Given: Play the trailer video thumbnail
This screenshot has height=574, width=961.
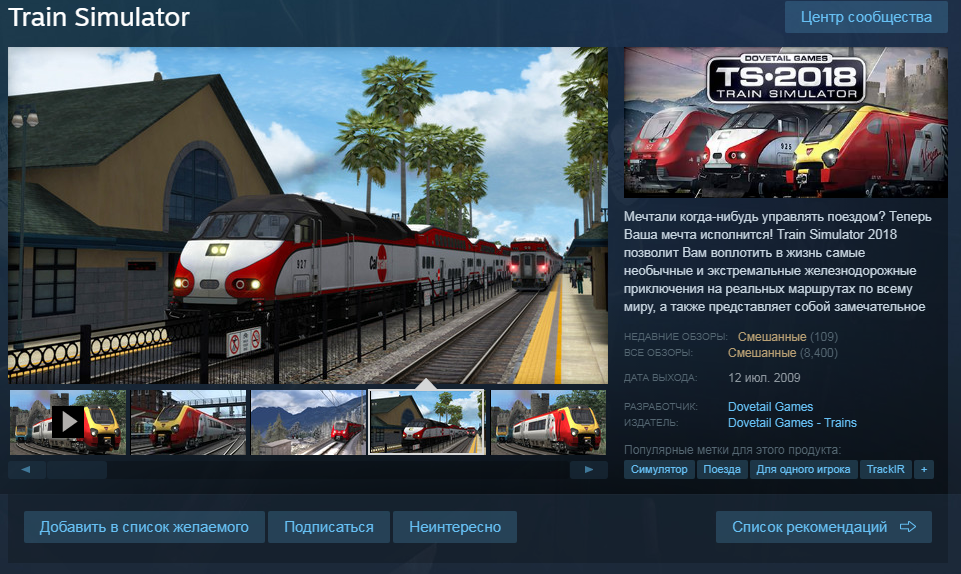Looking at the screenshot, I should tap(68, 422).
